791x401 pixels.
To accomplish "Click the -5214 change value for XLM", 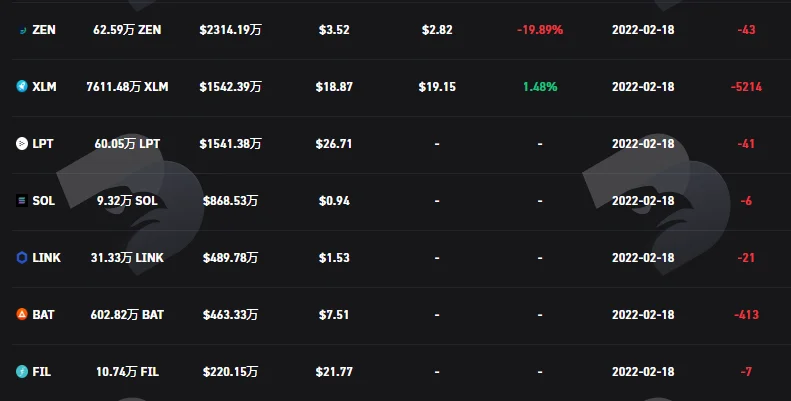I will point(746,87).
